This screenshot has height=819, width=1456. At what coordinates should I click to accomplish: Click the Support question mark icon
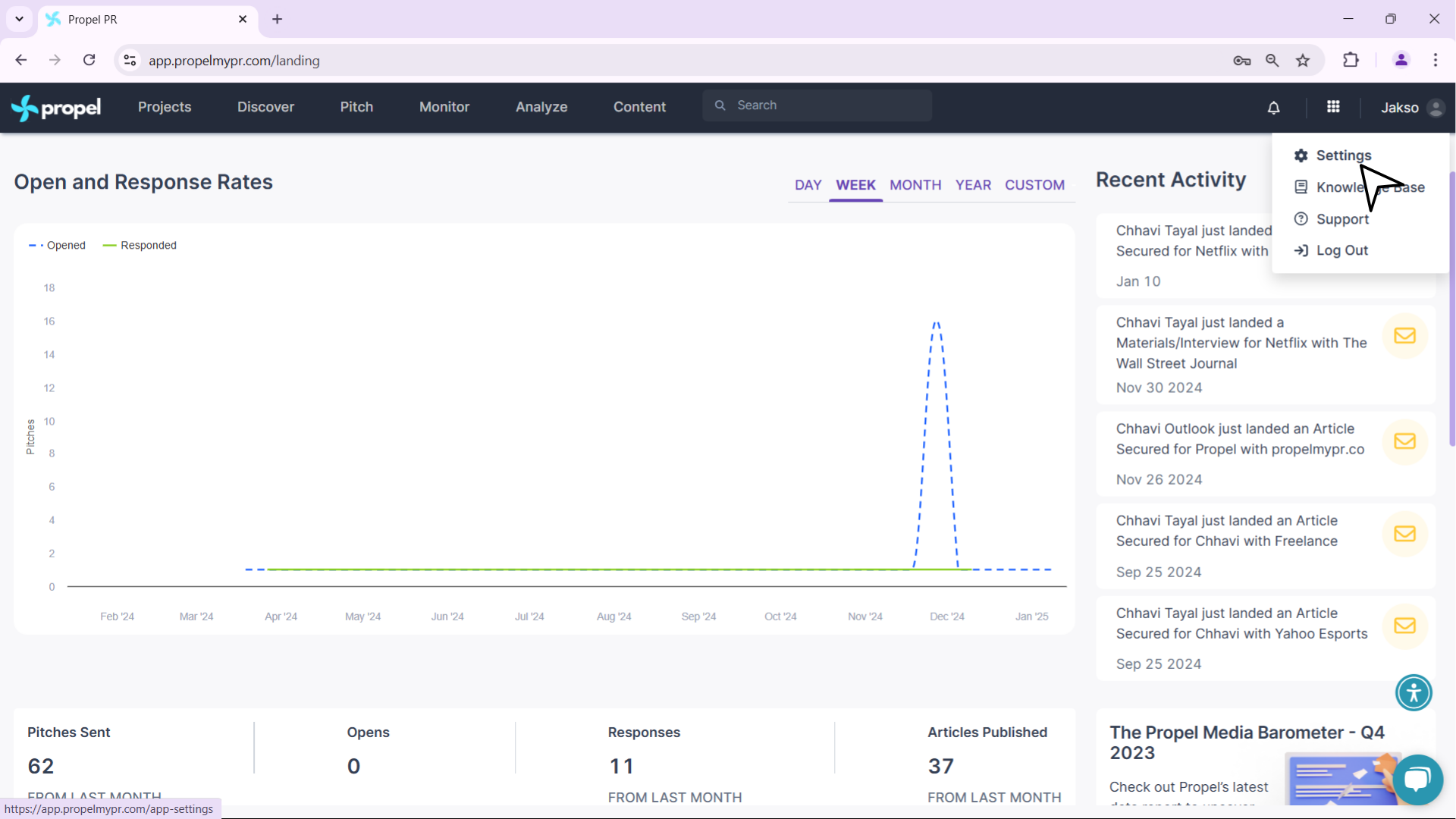pos(1301,219)
